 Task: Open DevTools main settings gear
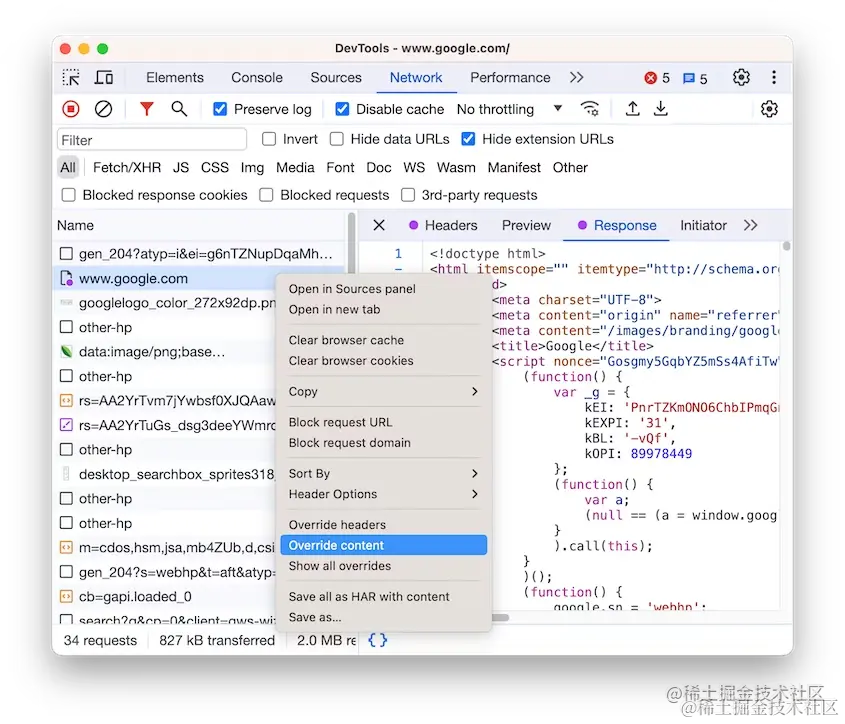pyautogui.click(x=741, y=78)
